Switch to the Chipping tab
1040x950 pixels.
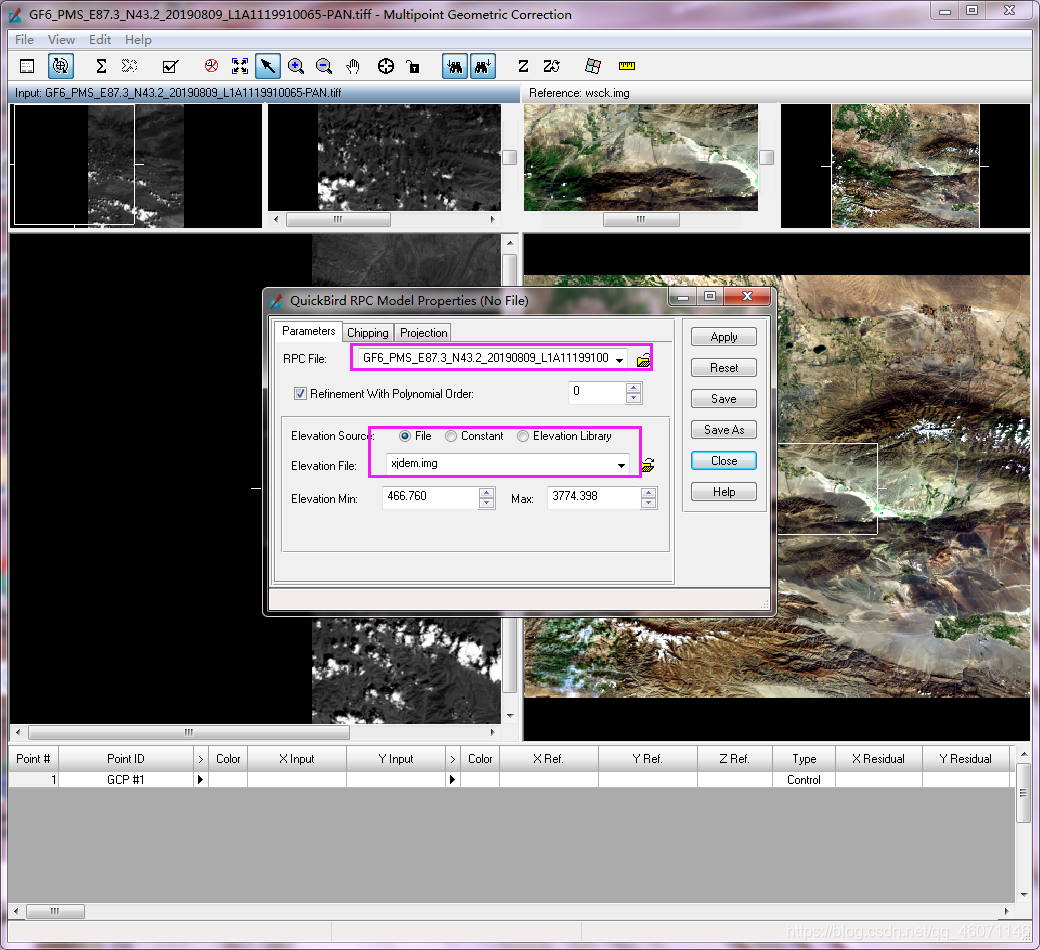click(x=367, y=332)
